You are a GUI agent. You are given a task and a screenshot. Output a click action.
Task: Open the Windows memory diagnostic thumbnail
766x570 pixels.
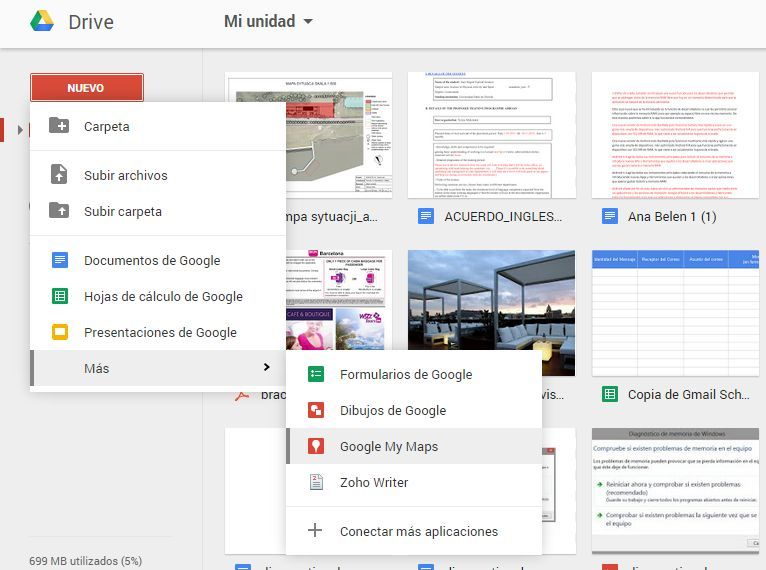676,491
